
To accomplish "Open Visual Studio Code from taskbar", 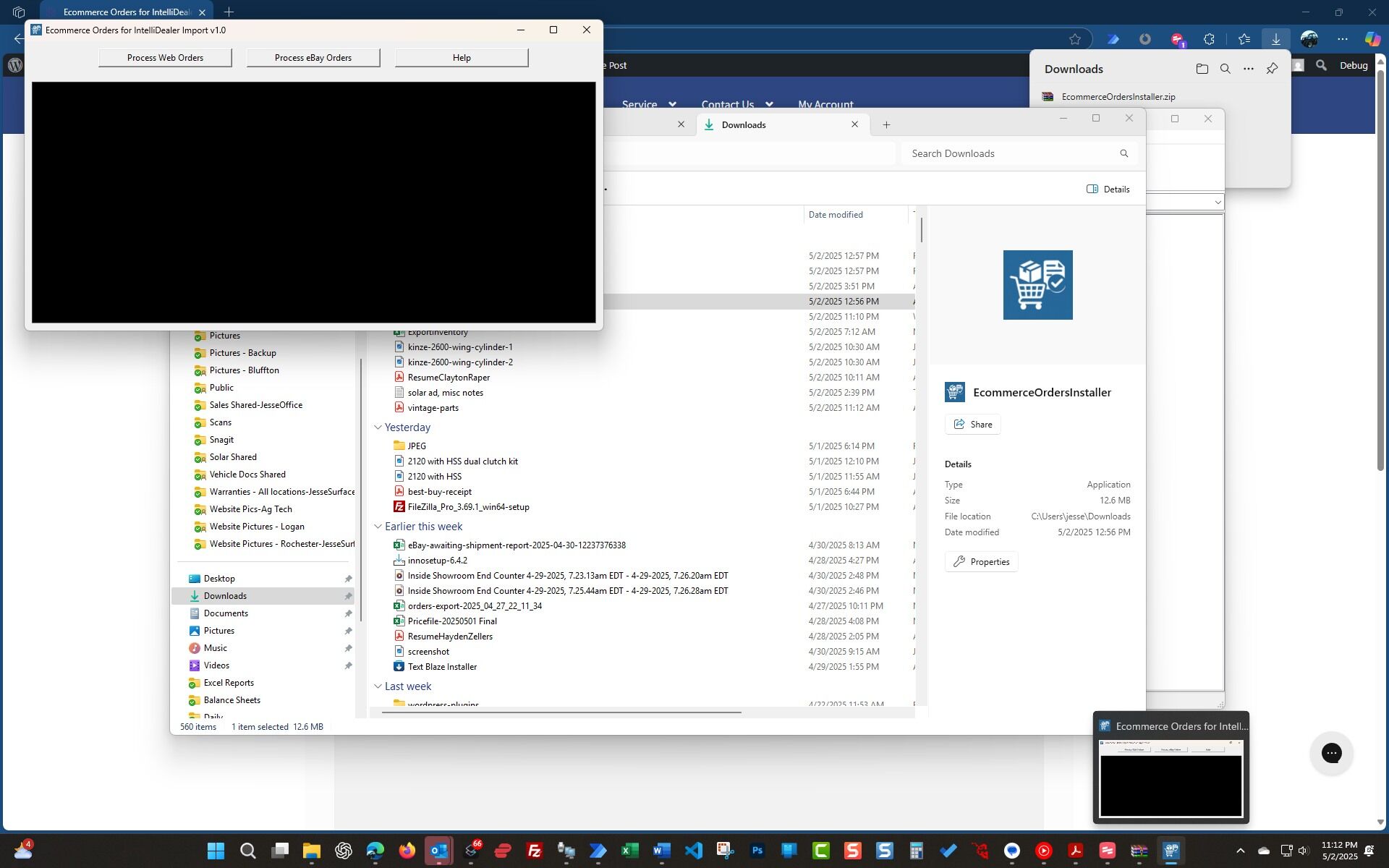I will point(693,851).
